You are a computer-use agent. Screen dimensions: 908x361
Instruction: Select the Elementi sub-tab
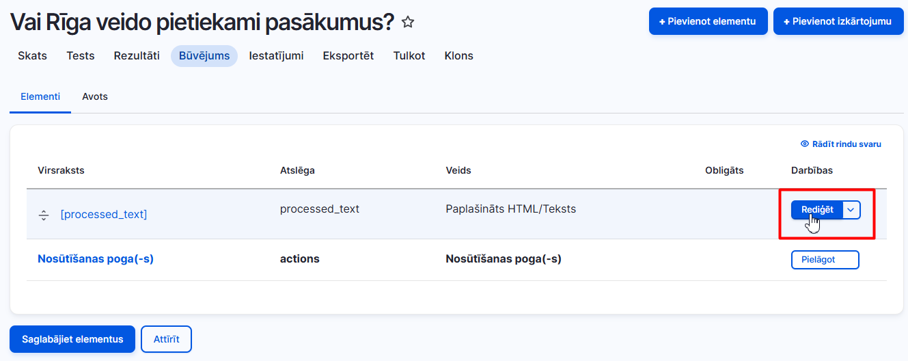[40, 97]
